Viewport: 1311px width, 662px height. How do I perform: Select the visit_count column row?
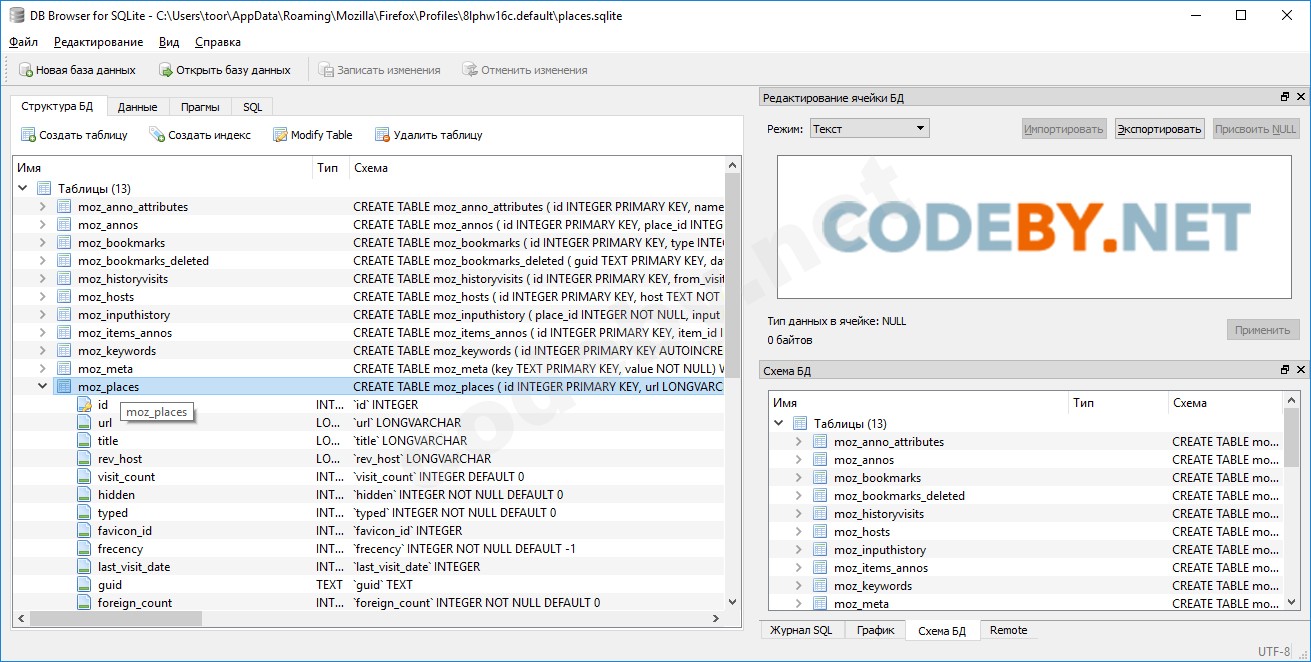126,477
